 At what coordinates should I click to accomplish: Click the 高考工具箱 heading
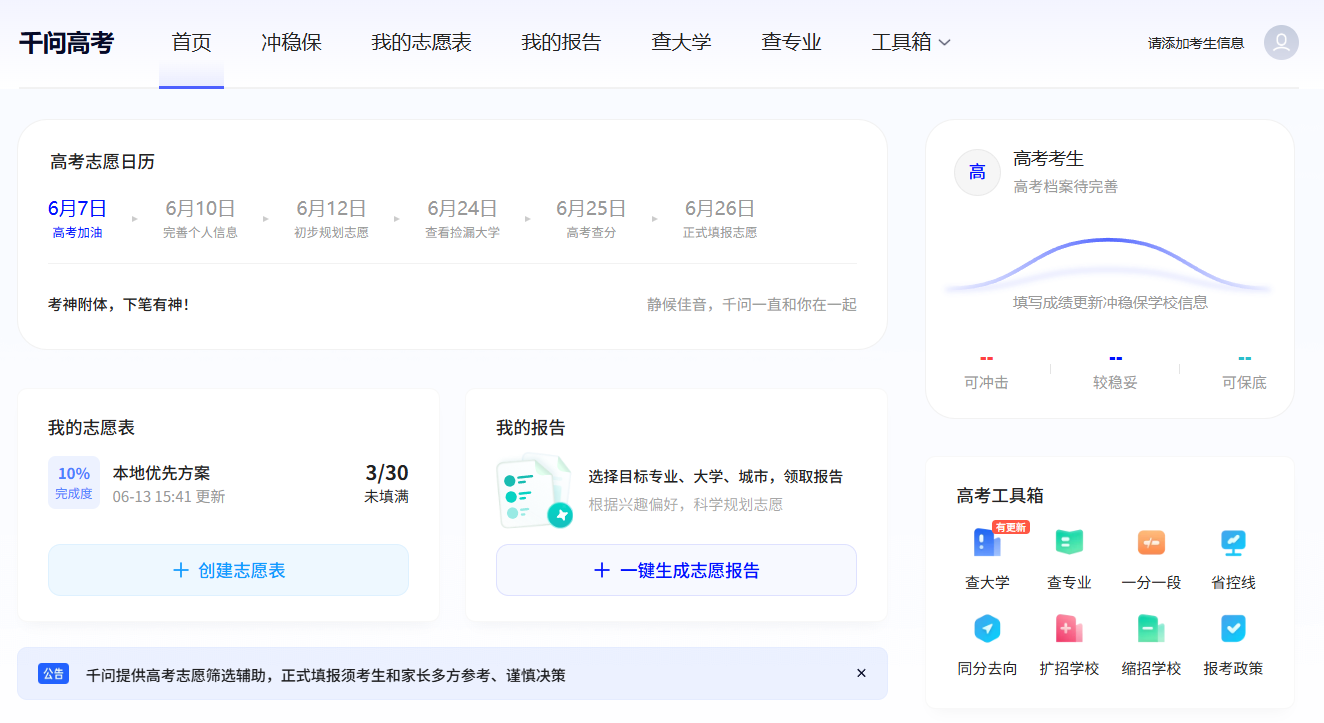tap(1000, 496)
